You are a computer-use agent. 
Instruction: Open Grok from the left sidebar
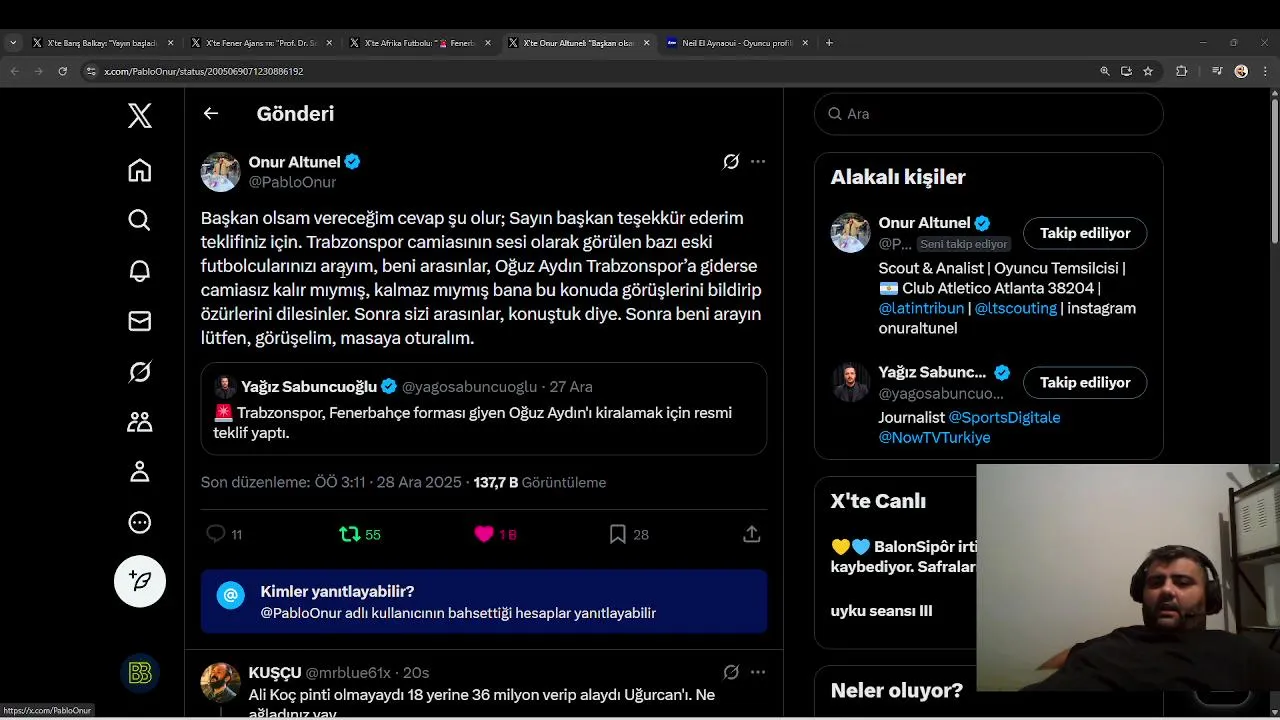pos(140,372)
